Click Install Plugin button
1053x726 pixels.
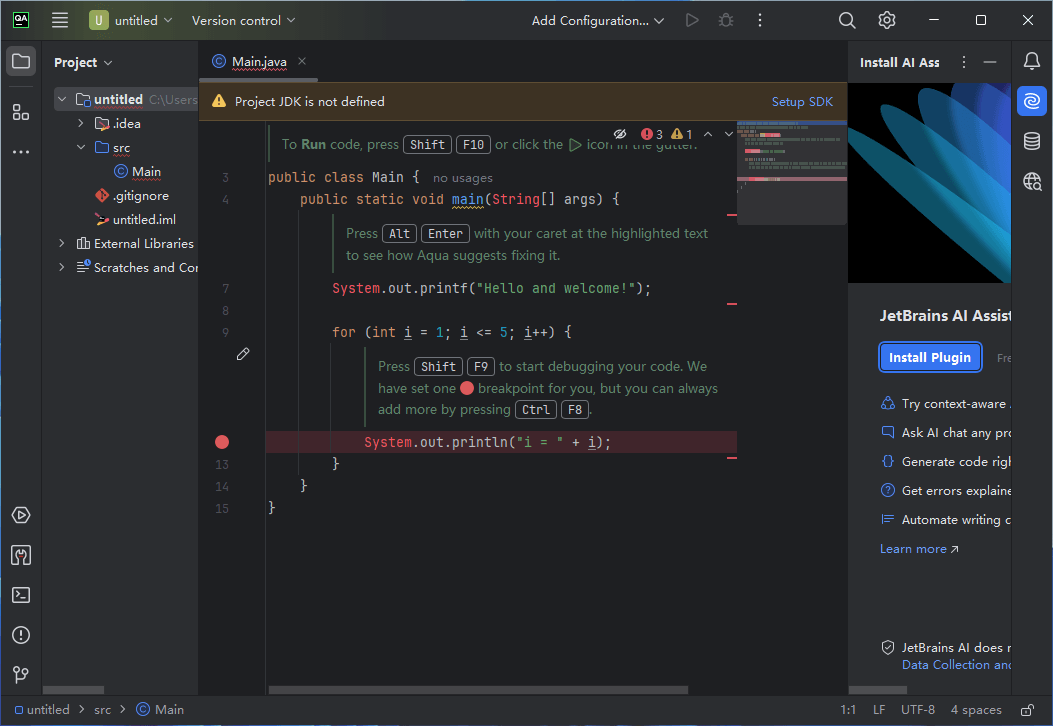tap(929, 357)
